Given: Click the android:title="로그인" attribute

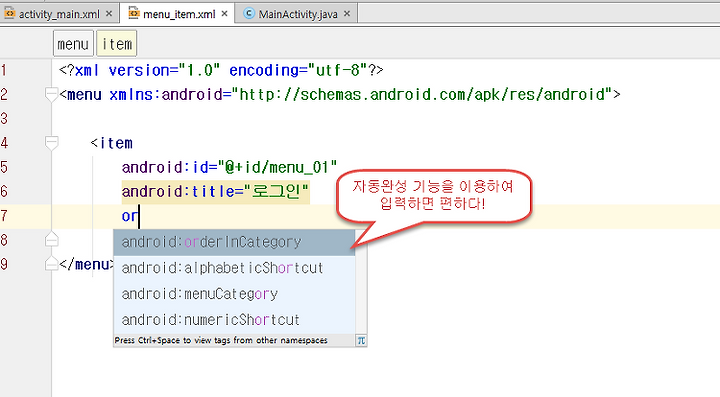Looking at the screenshot, I should coord(215,191).
